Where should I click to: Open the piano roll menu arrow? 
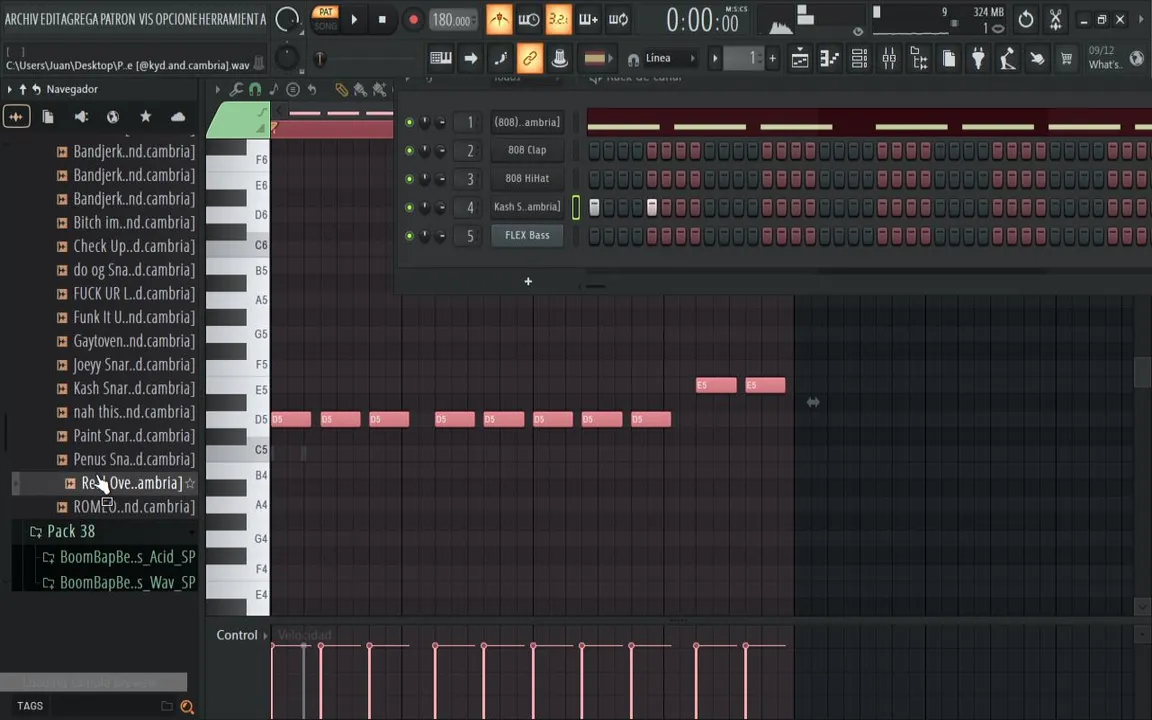pyautogui.click(x=217, y=90)
